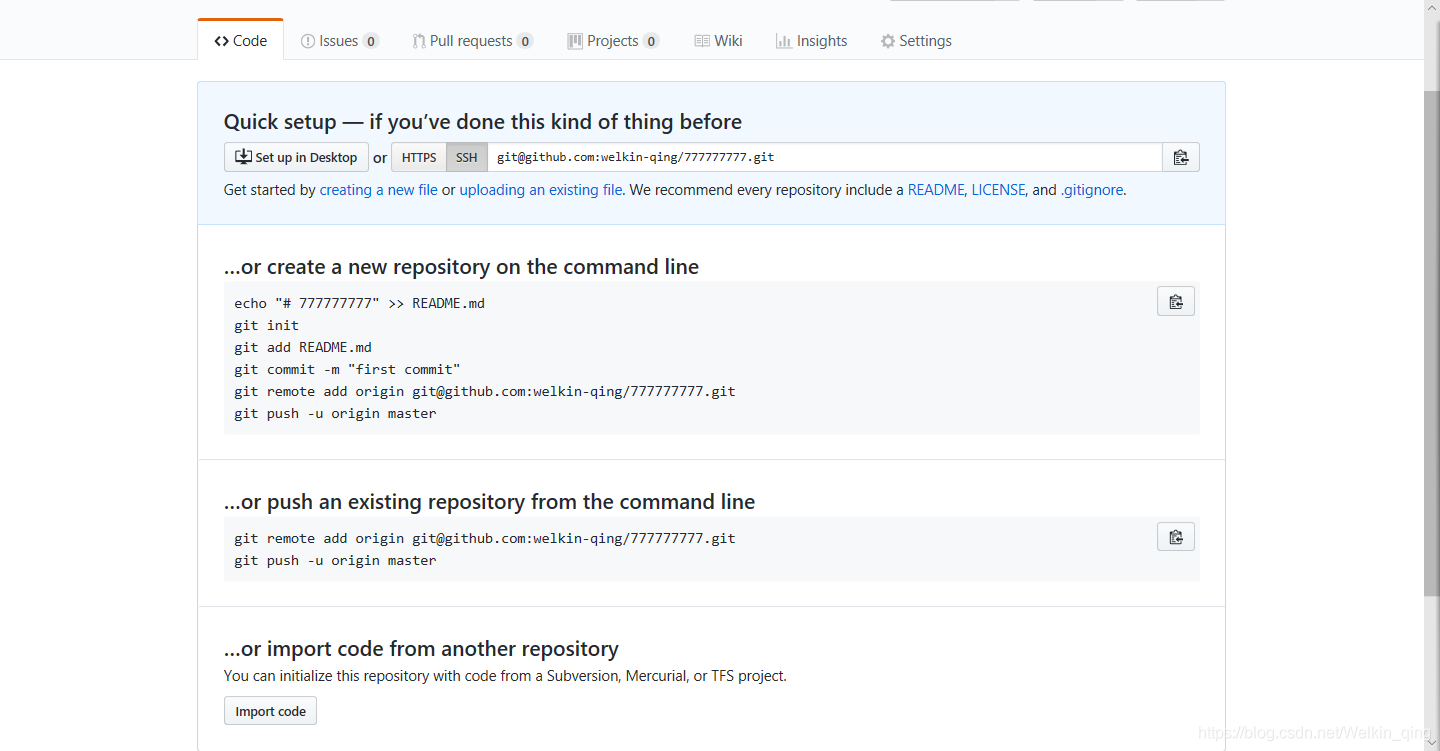Select the HTTPS protocol toggle
Screen dimensions: 1440x751
419,157
